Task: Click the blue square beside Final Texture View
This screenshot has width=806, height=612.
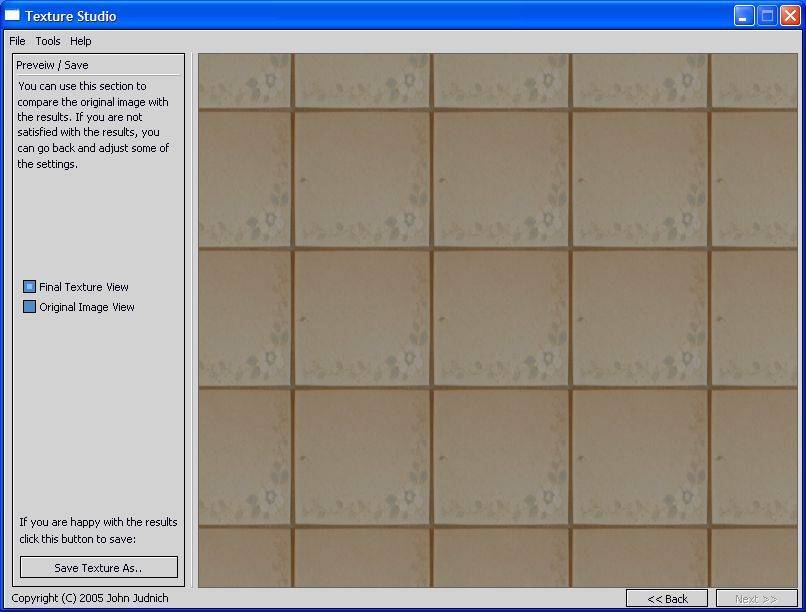Action: tap(29, 287)
